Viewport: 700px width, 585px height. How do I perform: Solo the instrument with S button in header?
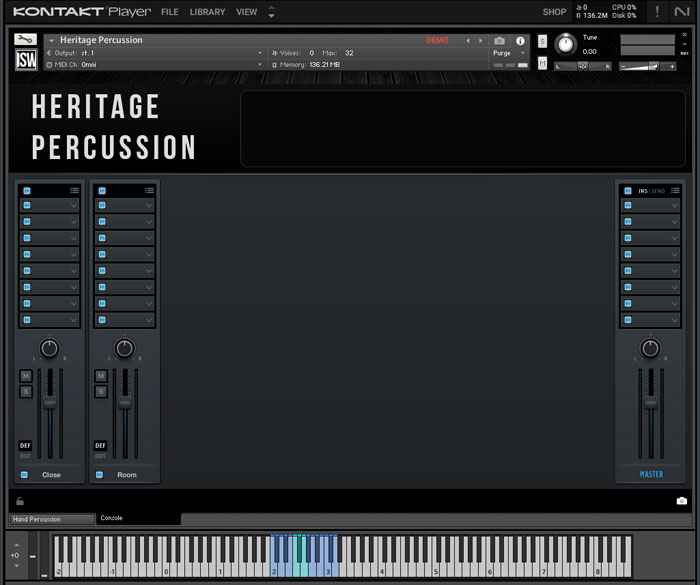tap(542, 42)
